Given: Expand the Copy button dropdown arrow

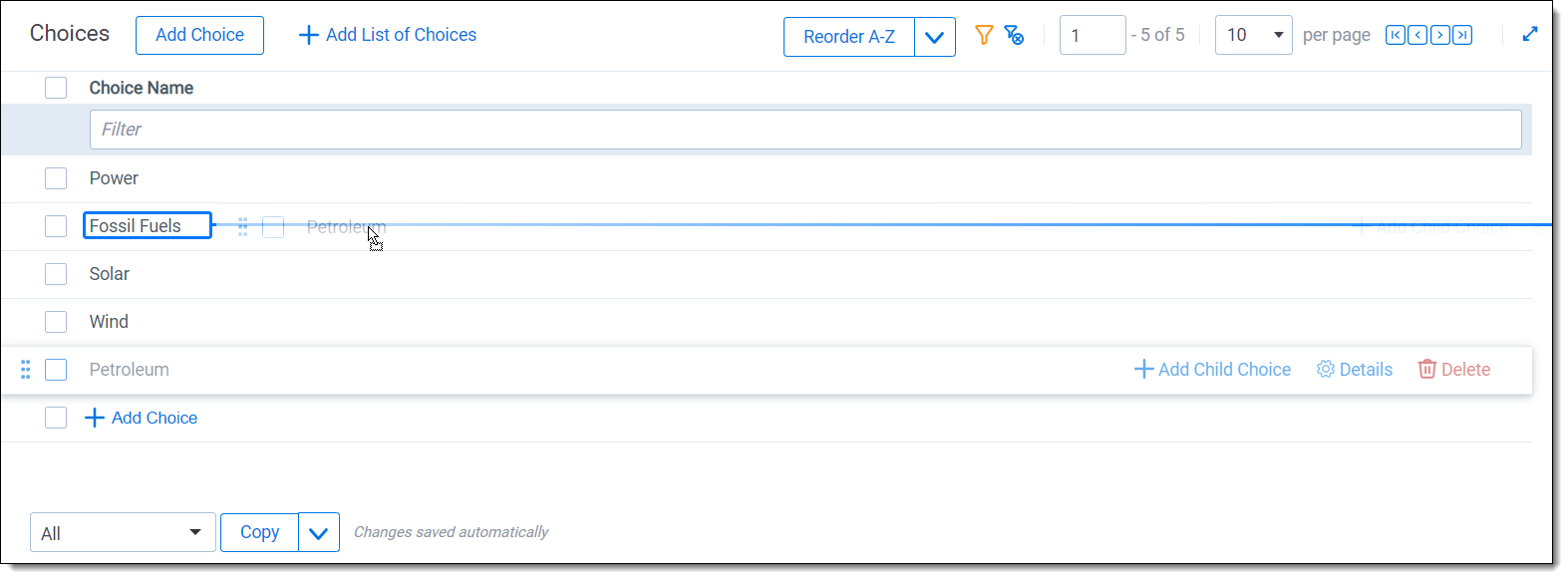Looking at the screenshot, I should (319, 533).
